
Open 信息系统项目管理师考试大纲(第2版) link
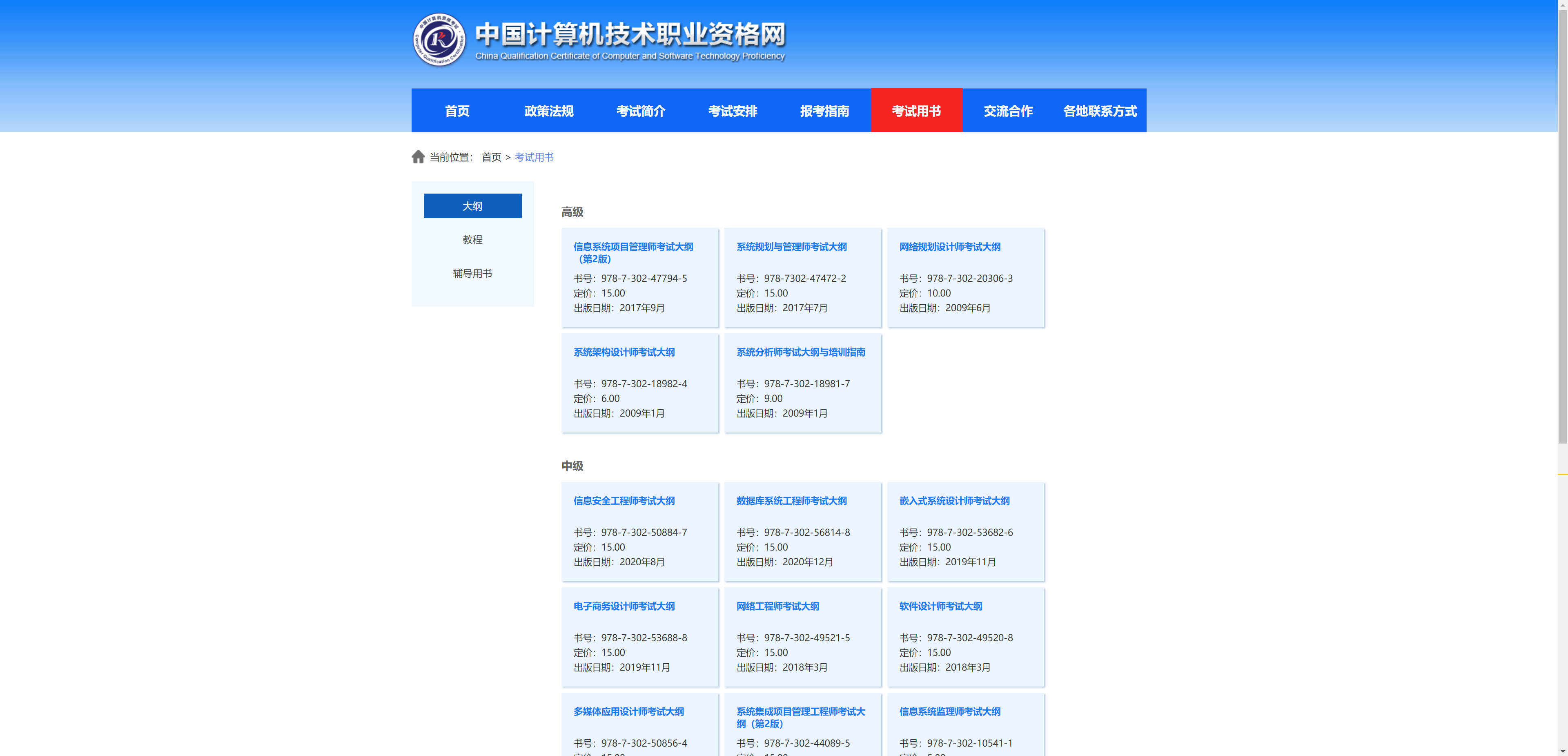click(633, 247)
